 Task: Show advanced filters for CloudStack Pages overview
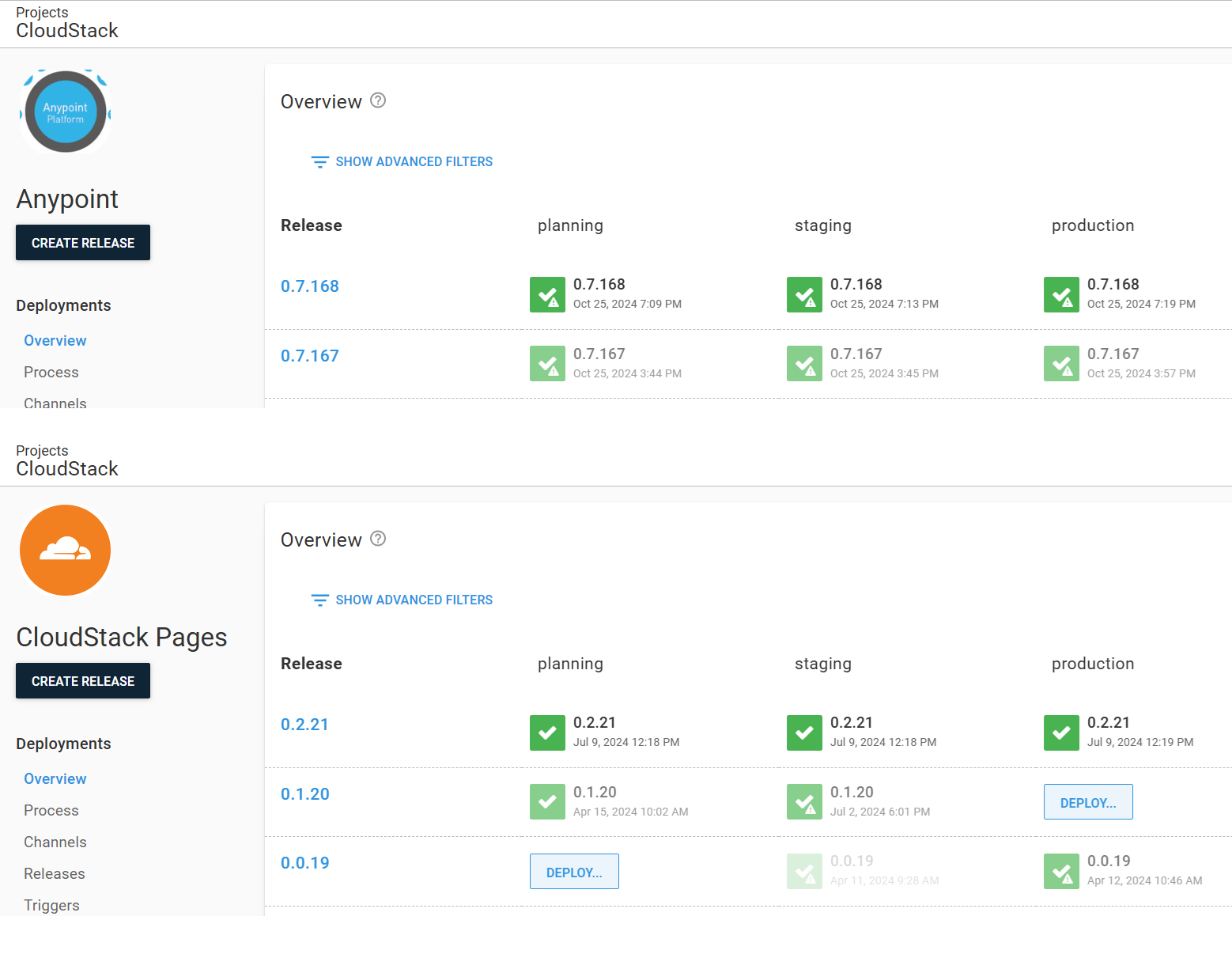coord(402,600)
